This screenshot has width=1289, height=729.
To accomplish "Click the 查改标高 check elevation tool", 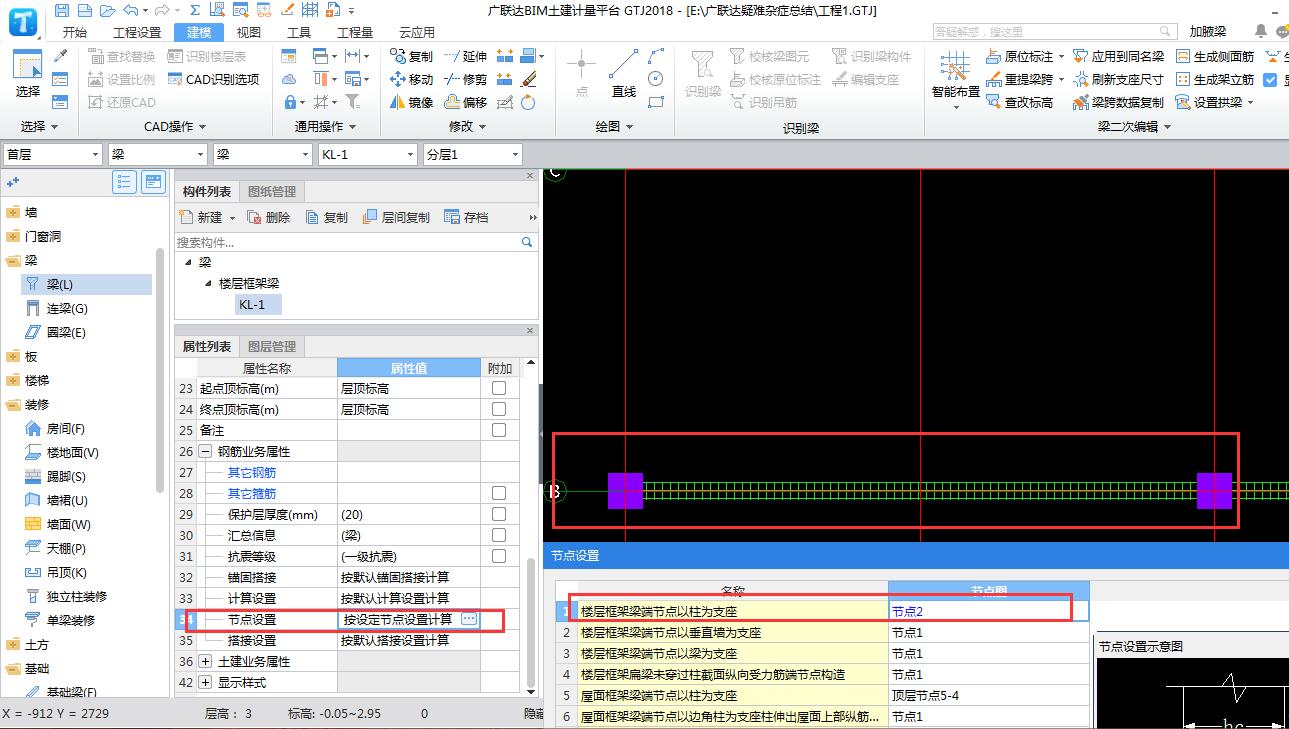I will click(x=1020, y=102).
